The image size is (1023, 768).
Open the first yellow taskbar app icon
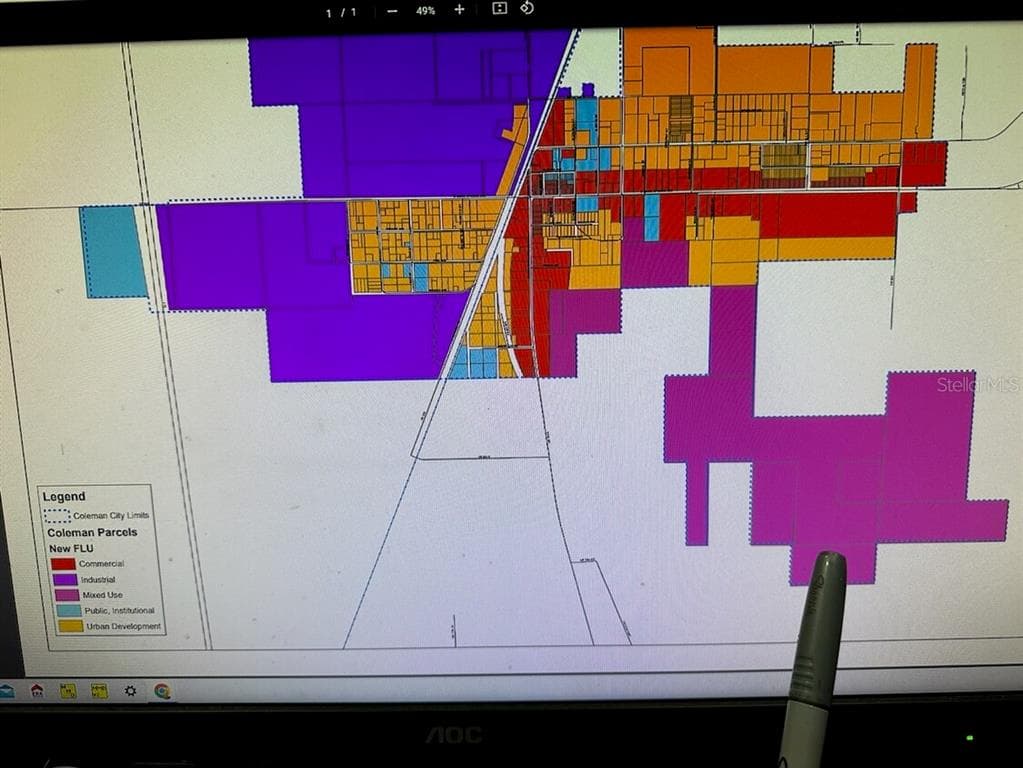click(68, 691)
